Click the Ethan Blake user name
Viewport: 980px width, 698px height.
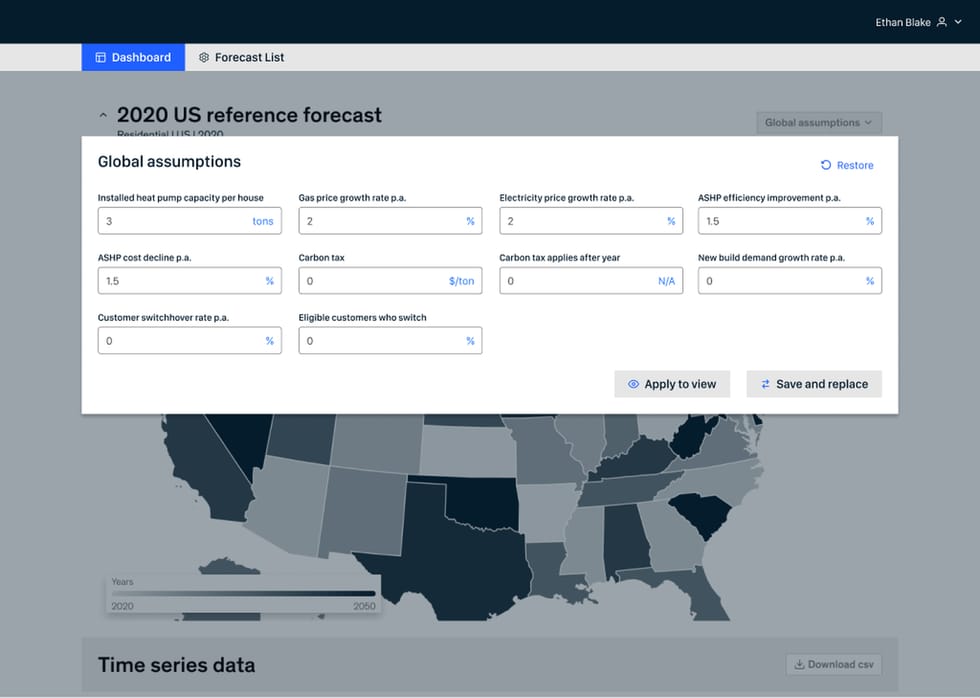coord(902,22)
